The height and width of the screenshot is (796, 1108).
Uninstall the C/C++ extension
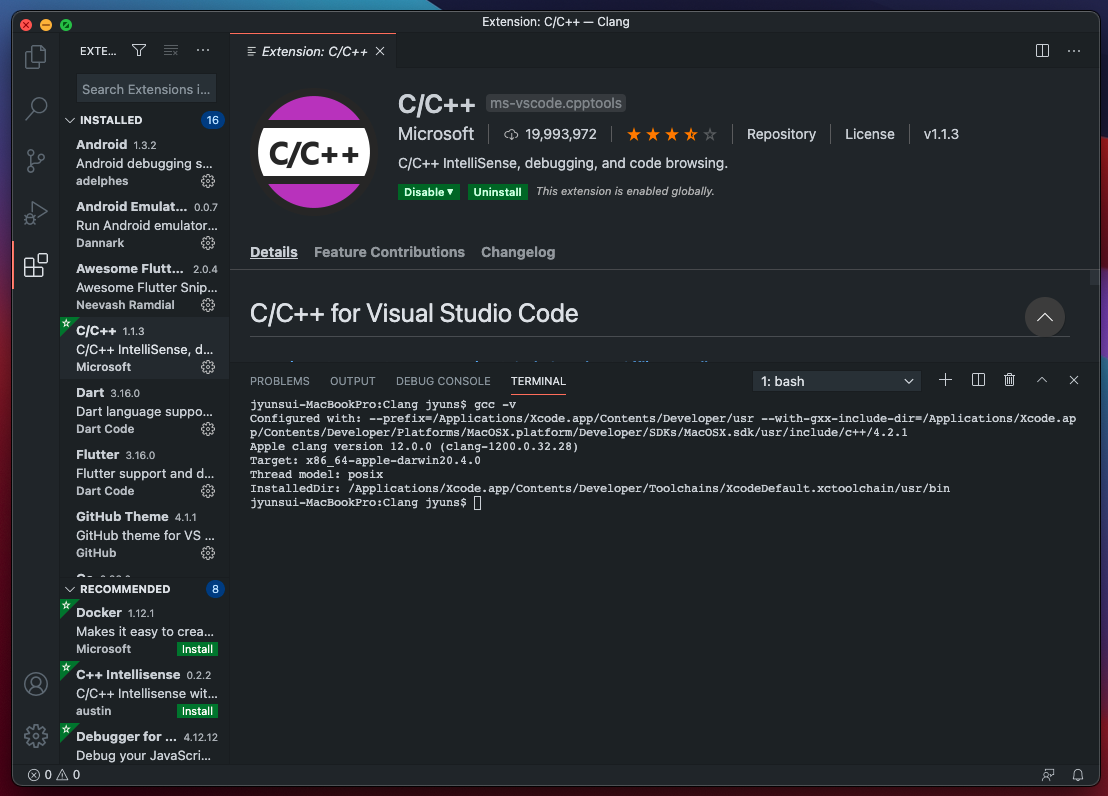[497, 192]
